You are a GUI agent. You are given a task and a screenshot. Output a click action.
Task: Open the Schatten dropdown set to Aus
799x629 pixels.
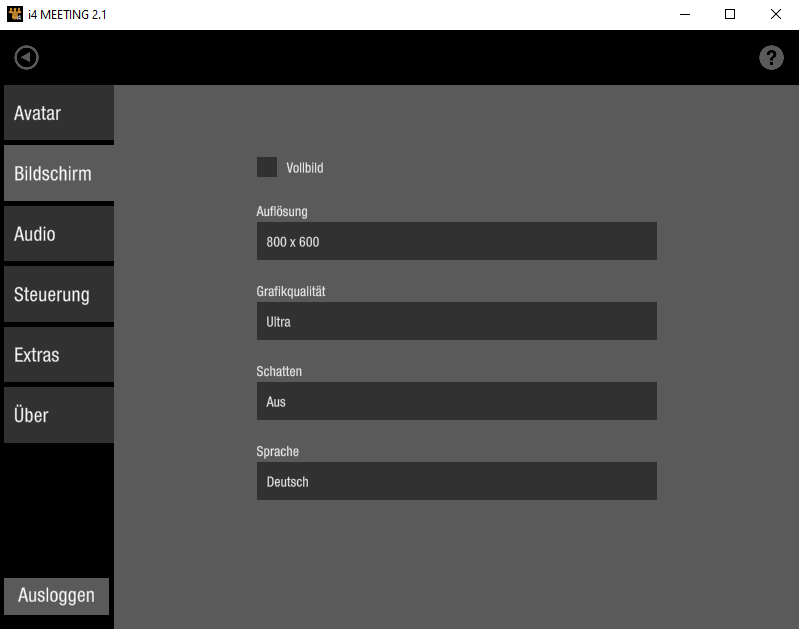(456, 401)
